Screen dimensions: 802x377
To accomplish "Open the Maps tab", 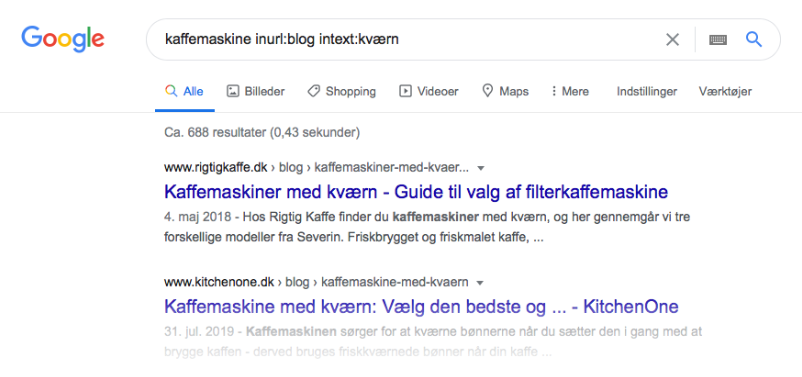I will pyautogui.click(x=505, y=92).
